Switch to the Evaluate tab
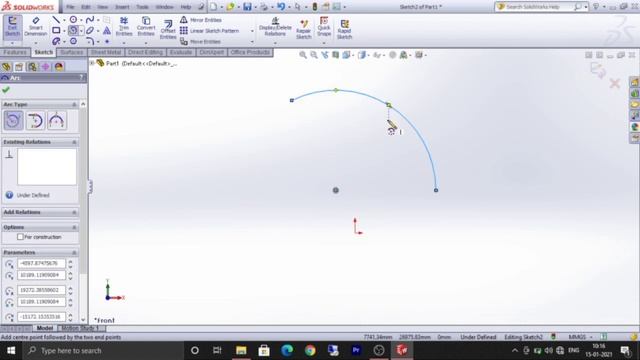 coord(181,52)
